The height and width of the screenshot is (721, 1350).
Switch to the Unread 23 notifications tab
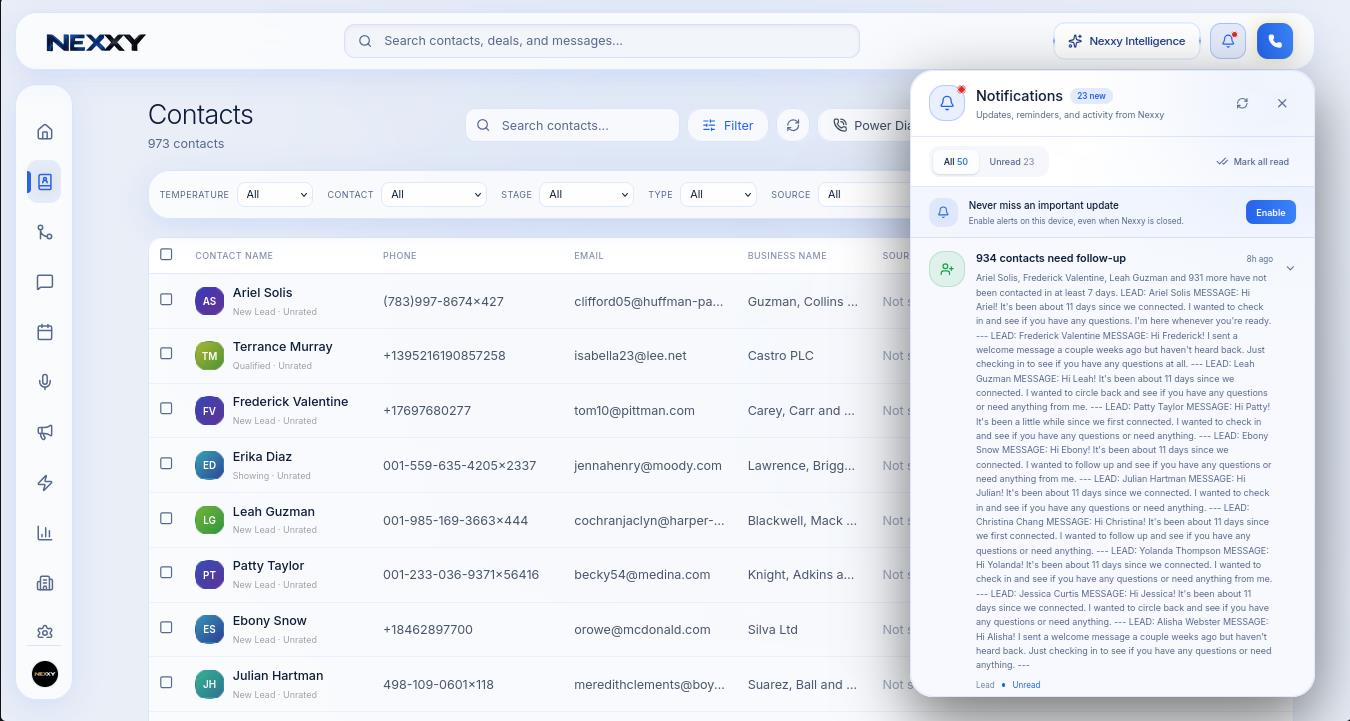pyautogui.click(x=1011, y=161)
